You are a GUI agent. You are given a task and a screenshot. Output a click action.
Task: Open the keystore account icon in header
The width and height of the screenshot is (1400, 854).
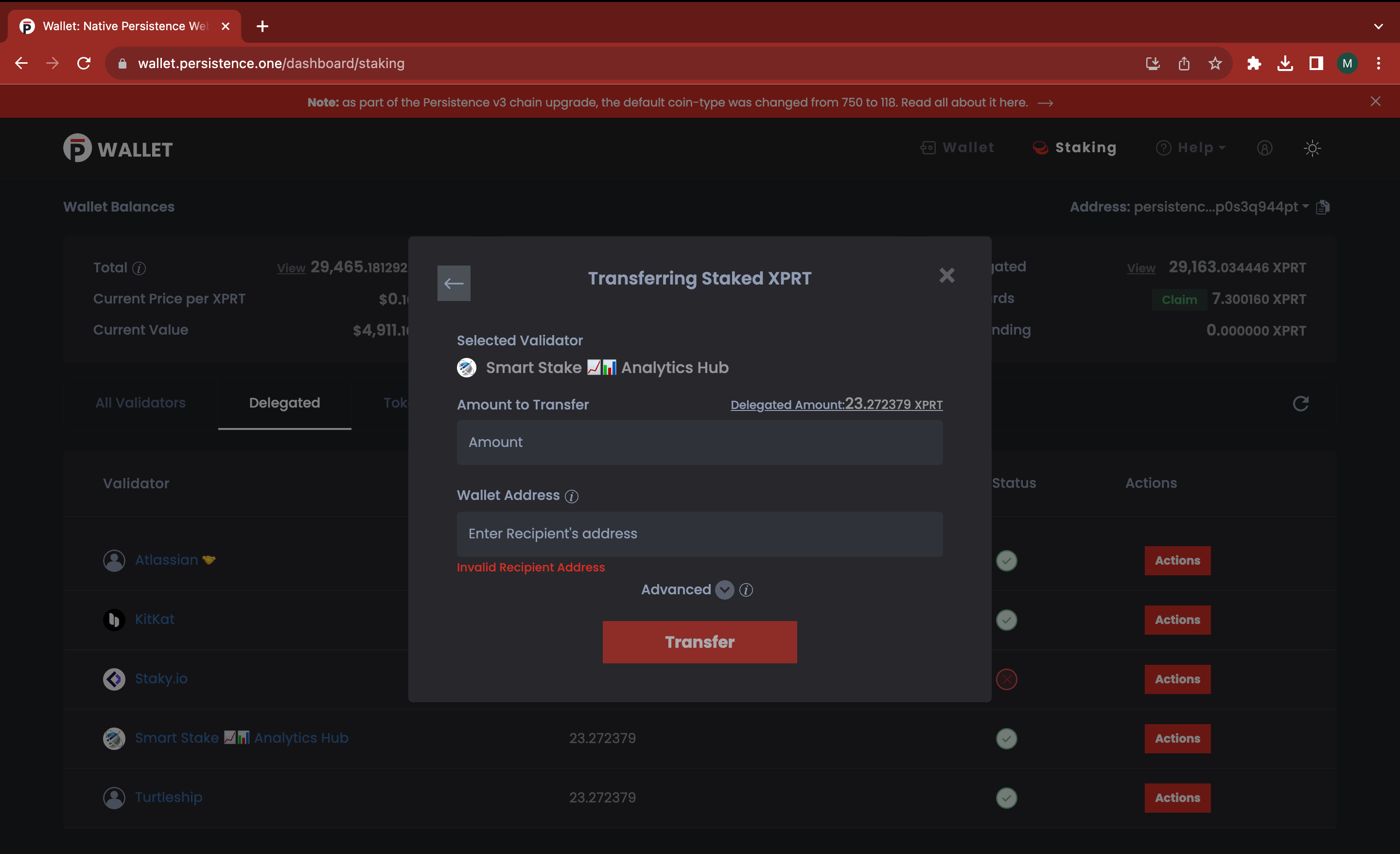[1264, 148]
